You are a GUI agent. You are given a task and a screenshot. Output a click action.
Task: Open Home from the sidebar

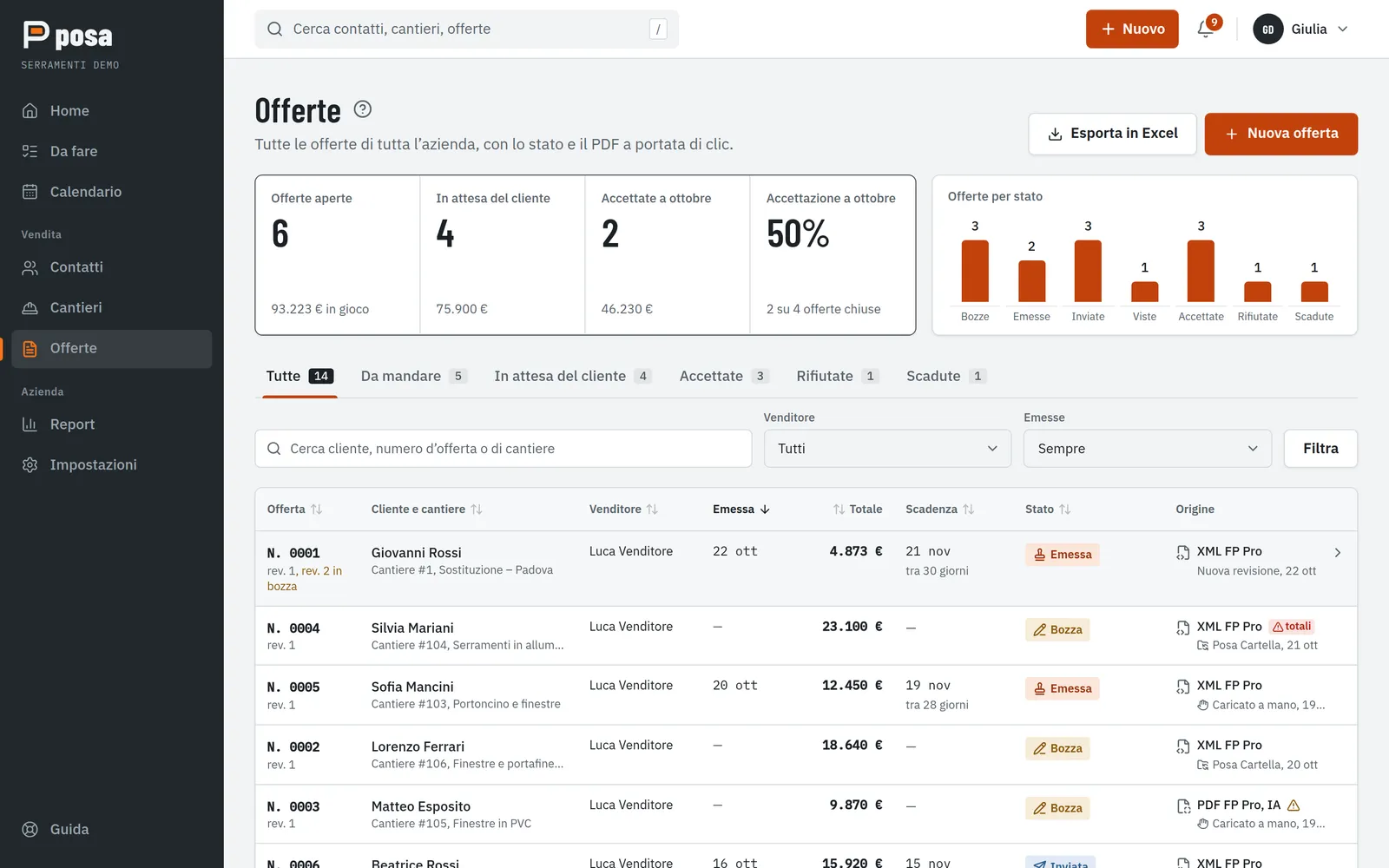(111, 111)
